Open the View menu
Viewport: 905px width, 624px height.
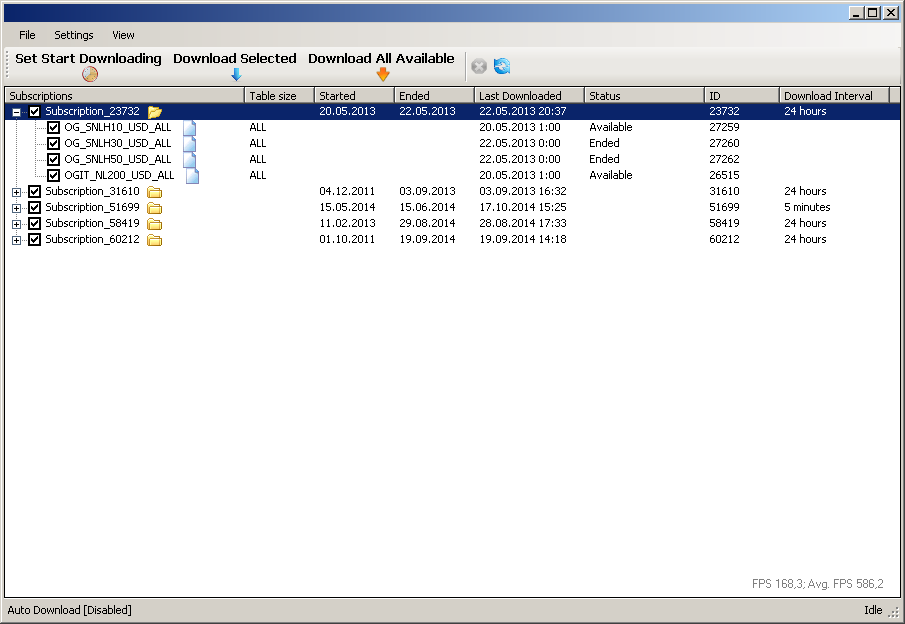tap(124, 35)
